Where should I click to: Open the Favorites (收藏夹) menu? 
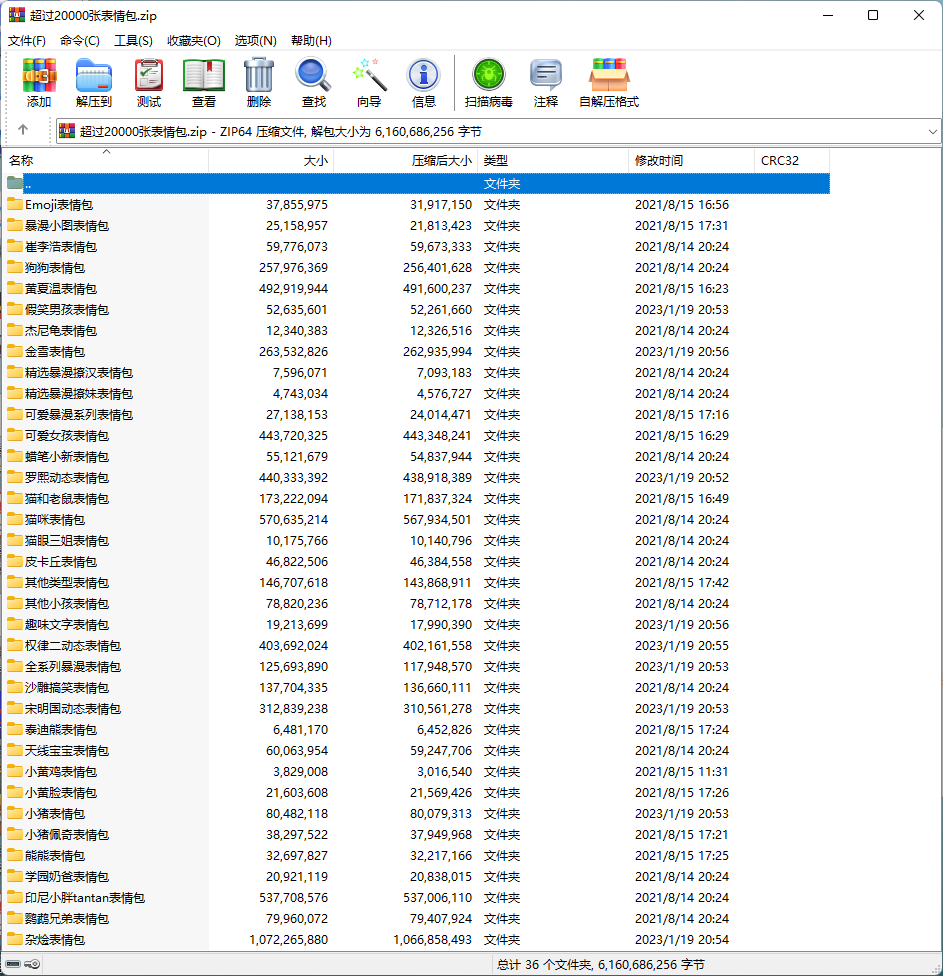point(193,41)
